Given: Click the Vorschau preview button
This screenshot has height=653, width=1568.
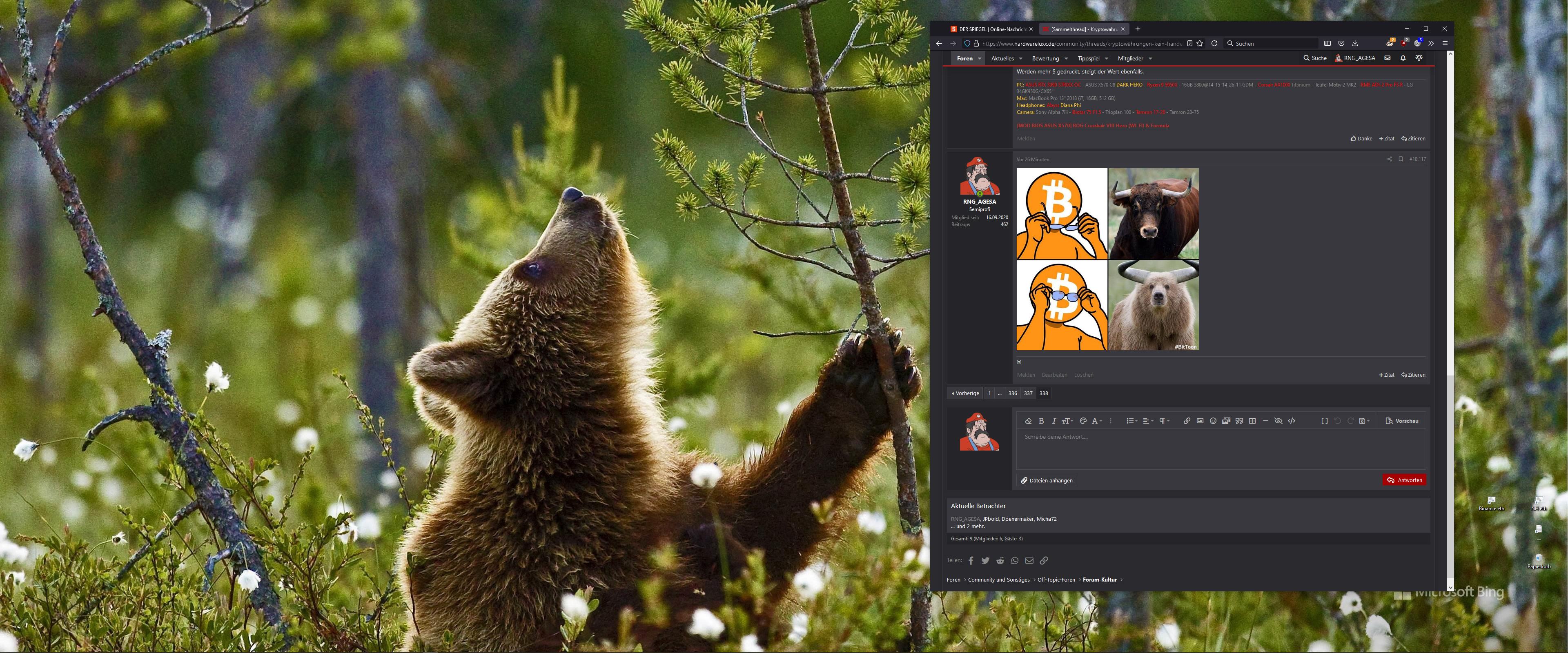Looking at the screenshot, I should (1402, 420).
